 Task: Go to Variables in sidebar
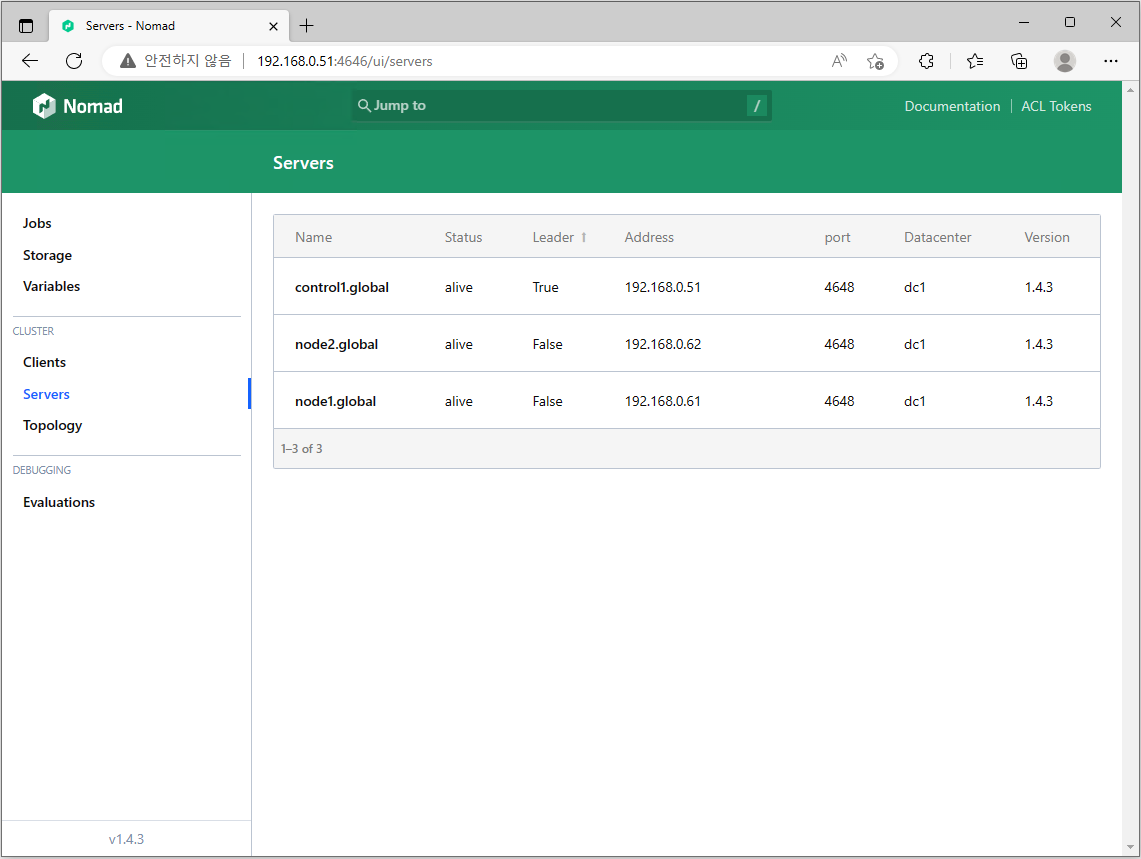[x=52, y=287]
